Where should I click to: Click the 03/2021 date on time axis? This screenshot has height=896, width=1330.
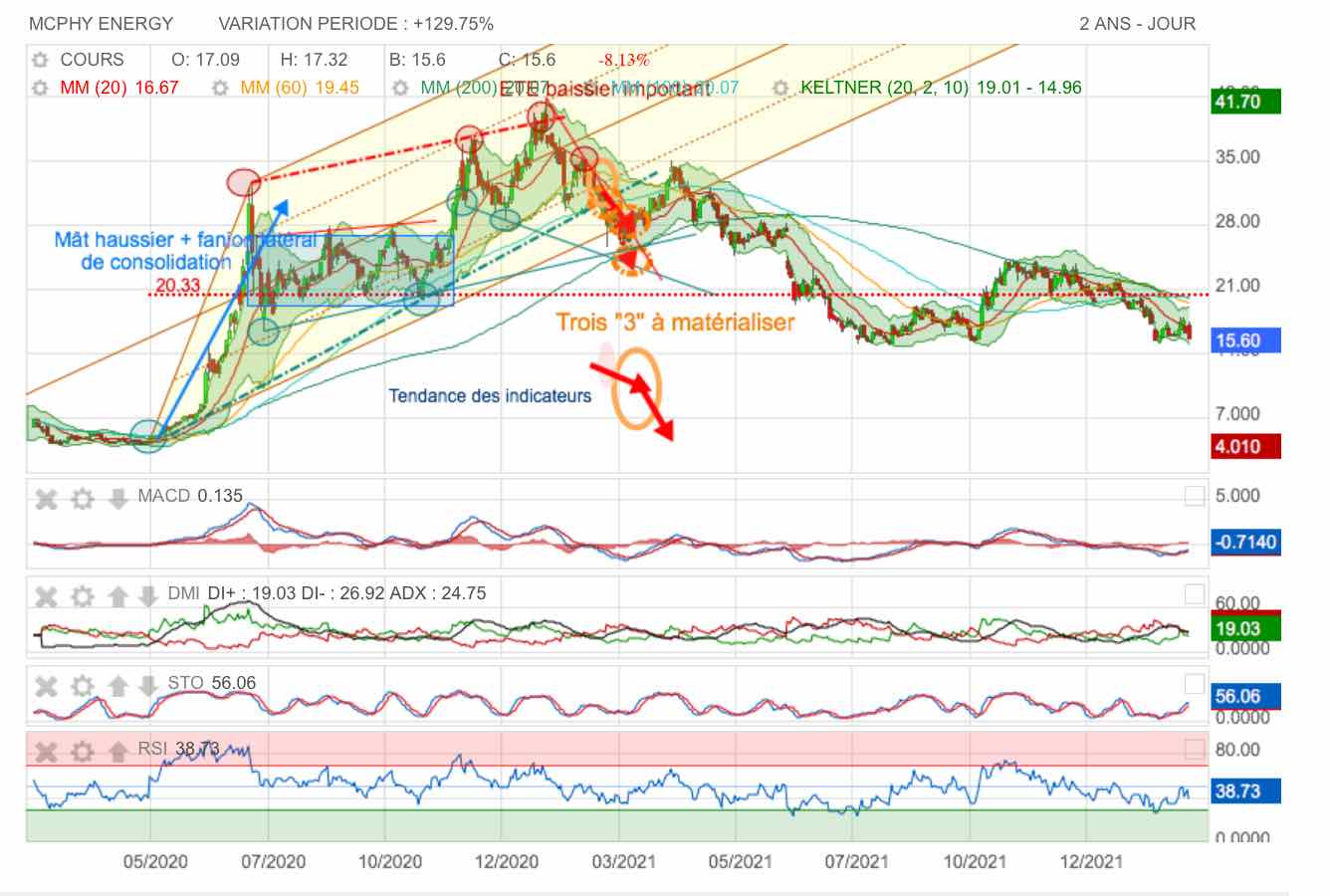click(x=623, y=861)
